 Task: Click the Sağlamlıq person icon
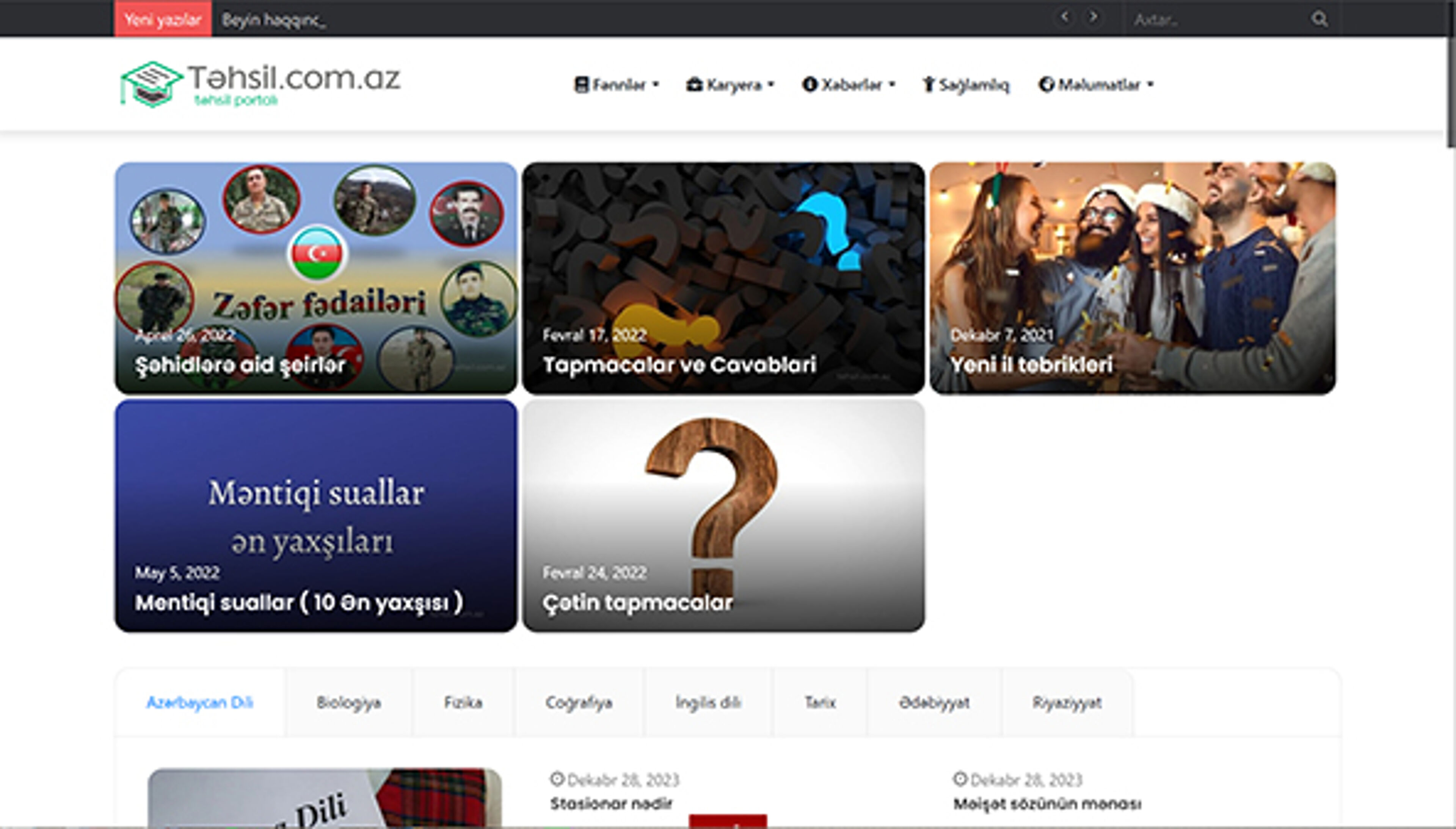(x=928, y=85)
